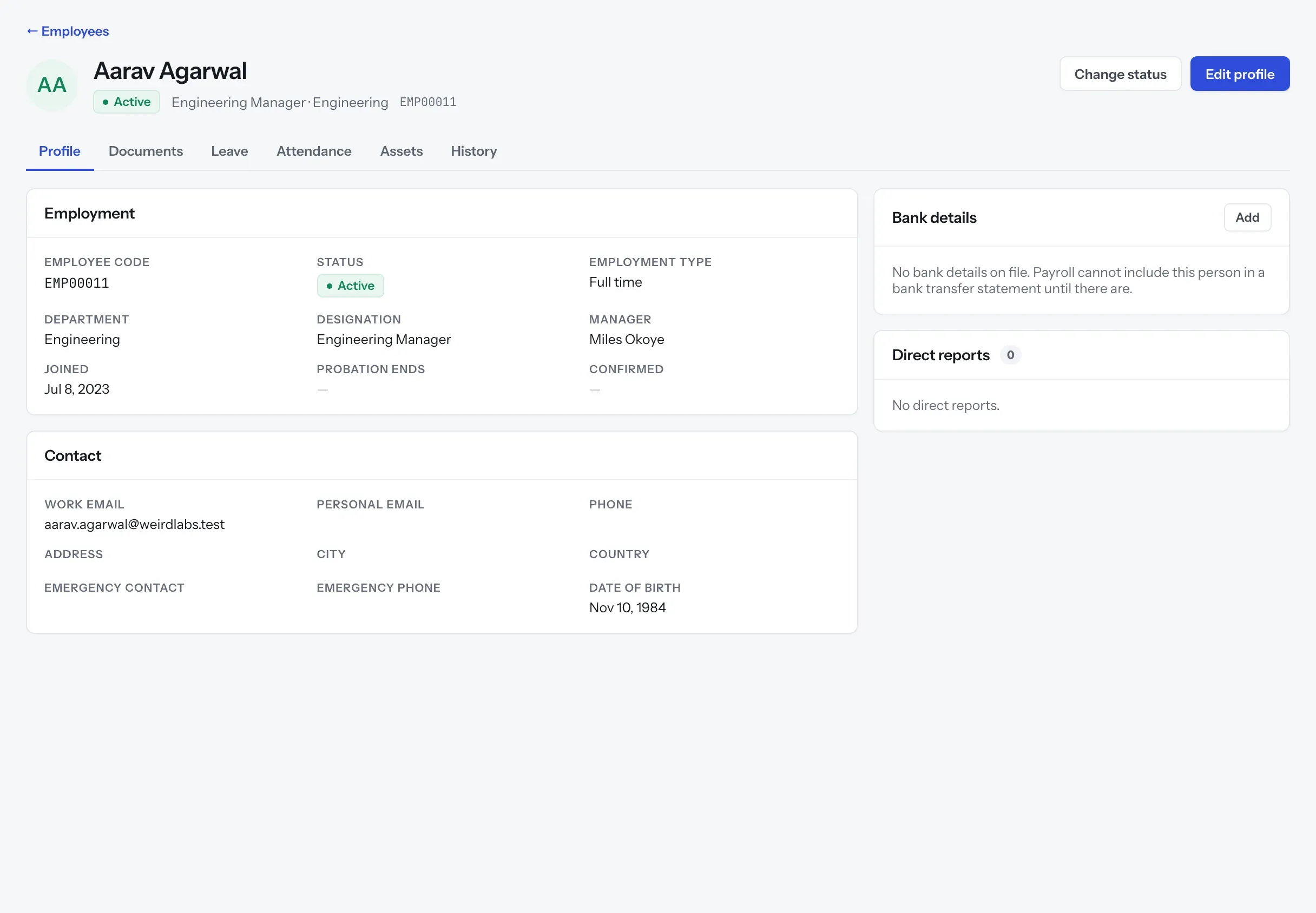This screenshot has height=913, width=1316.
Task: Switch to the Documents tab
Action: [146, 151]
